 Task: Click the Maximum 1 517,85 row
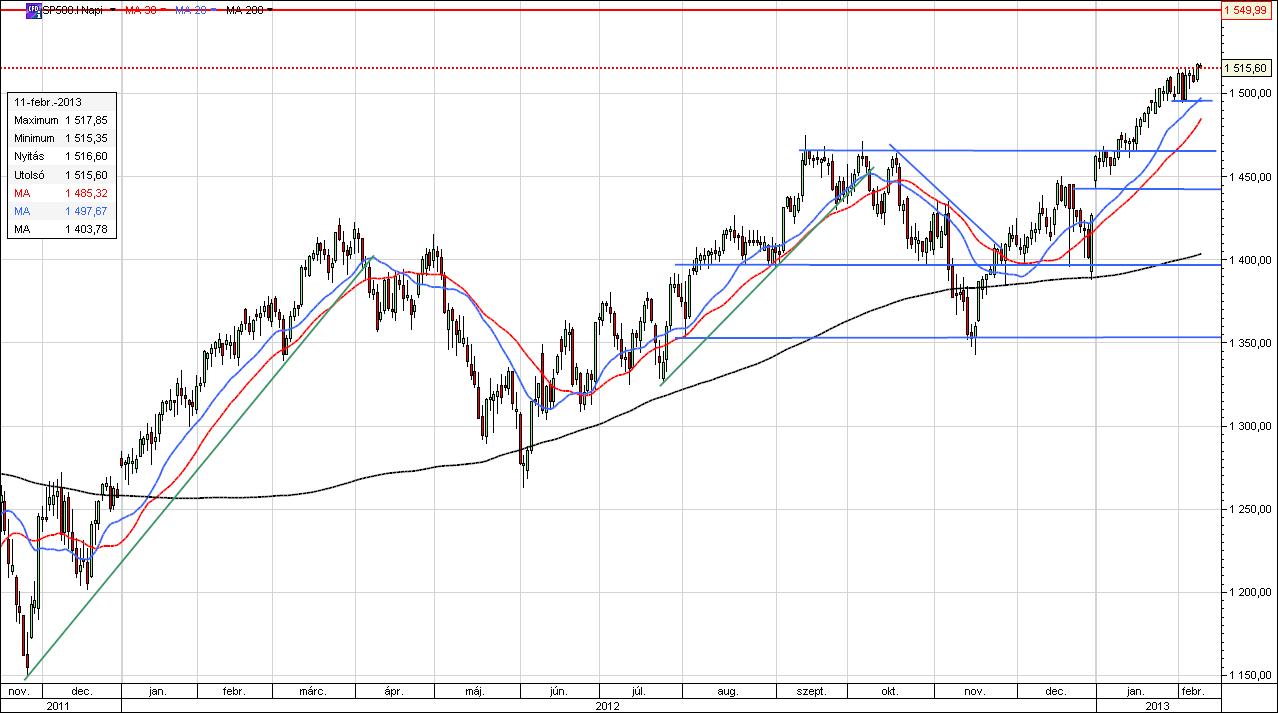[x=61, y=120]
